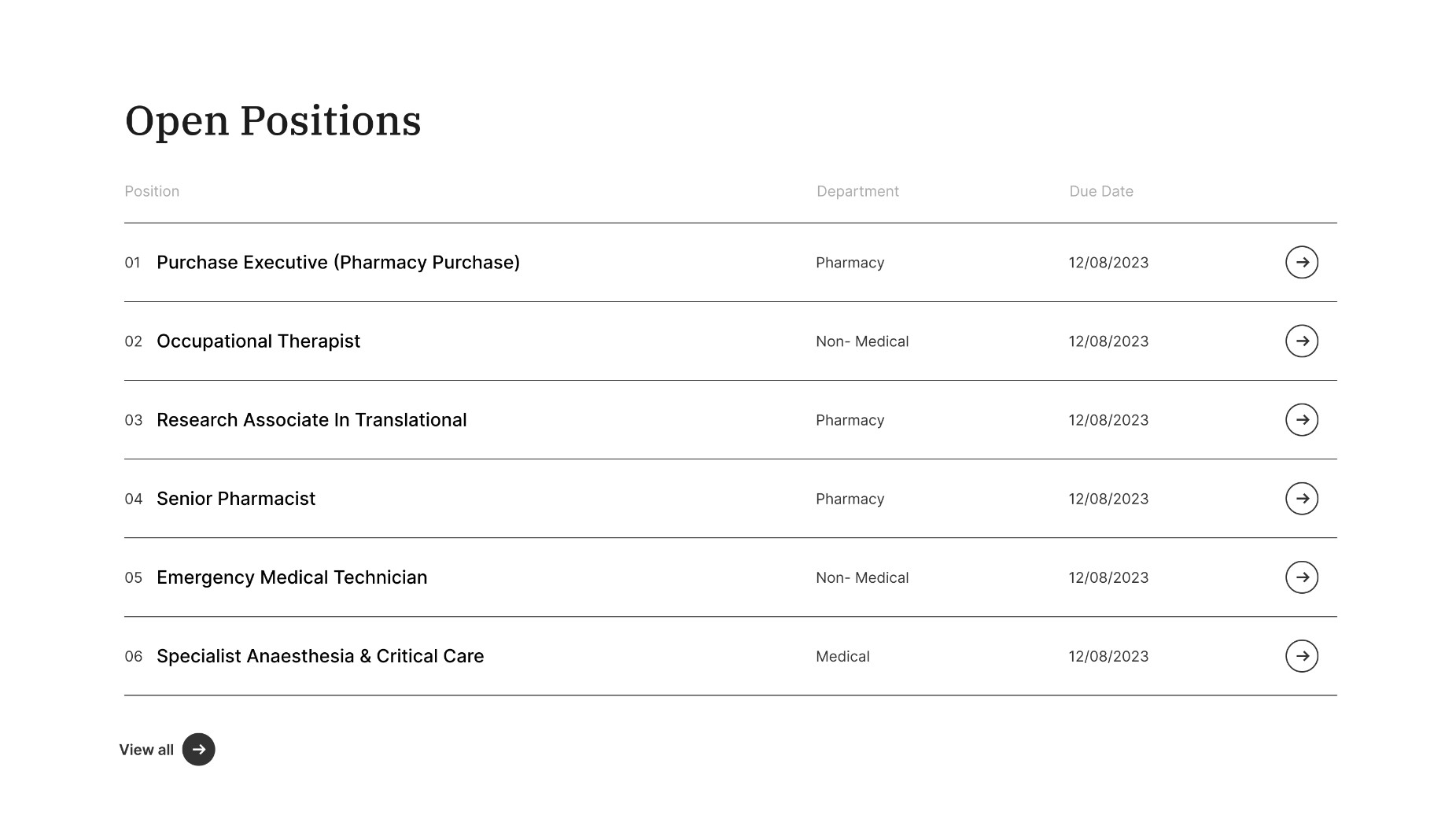Select the Occupational Therapist job title
The image size is (1456, 837).
click(x=258, y=341)
